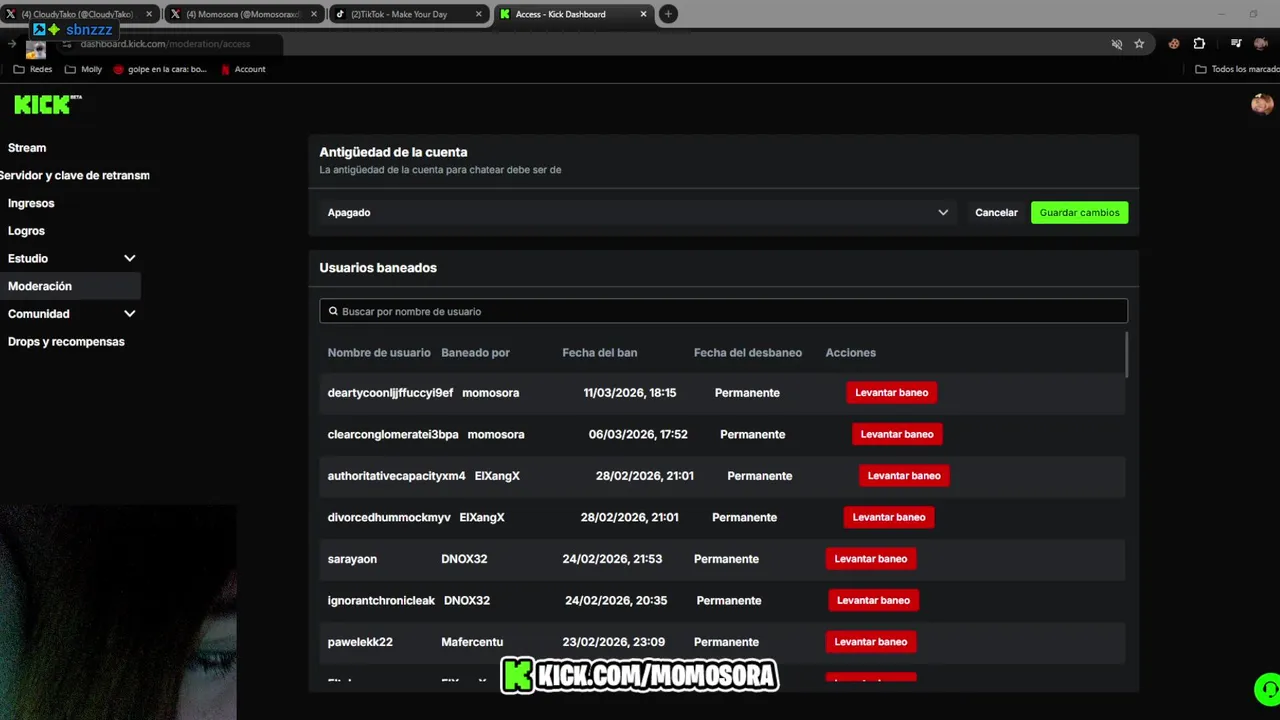Click the ban date '24/02/2026, 21:53'
The image size is (1280, 720).
point(612,559)
